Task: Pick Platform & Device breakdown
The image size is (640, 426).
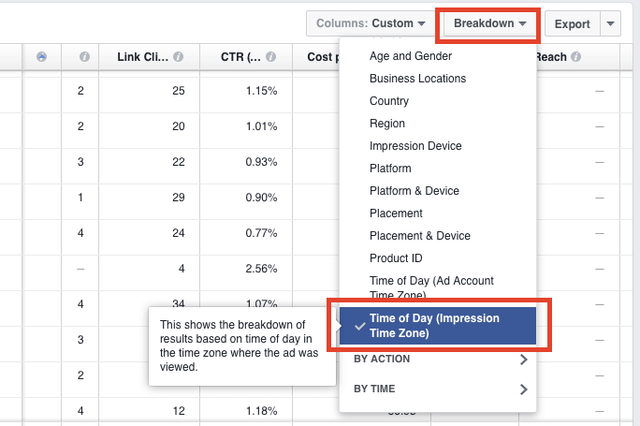Action: click(x=414, y=191)
